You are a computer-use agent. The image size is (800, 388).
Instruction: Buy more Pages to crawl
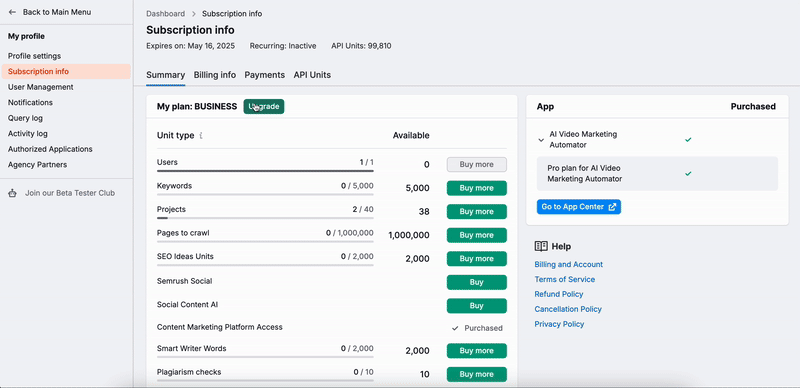477,235
